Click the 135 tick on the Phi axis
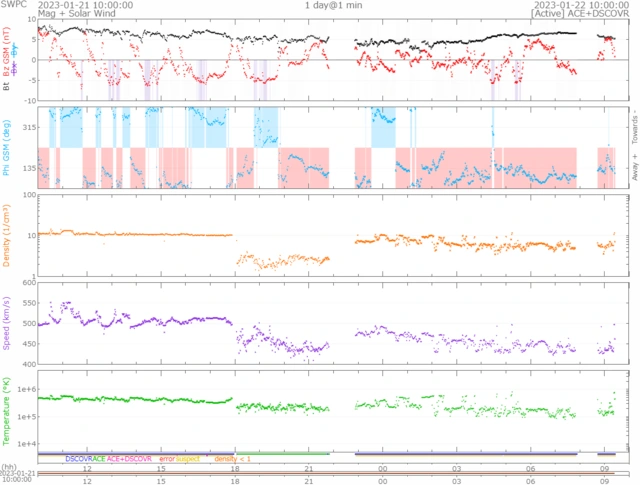The image size is (640, 485). pyautogui.click(x=29, y=168)
